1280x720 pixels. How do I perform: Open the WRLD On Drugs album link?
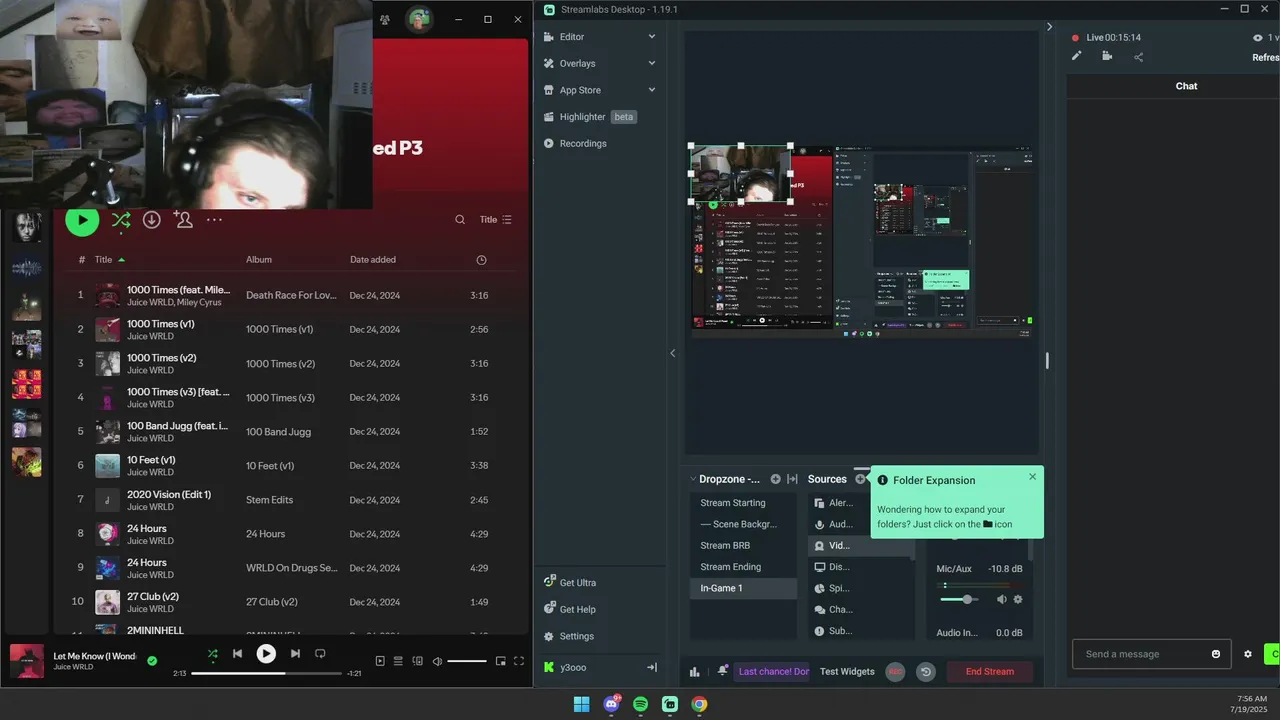(292, 568)
